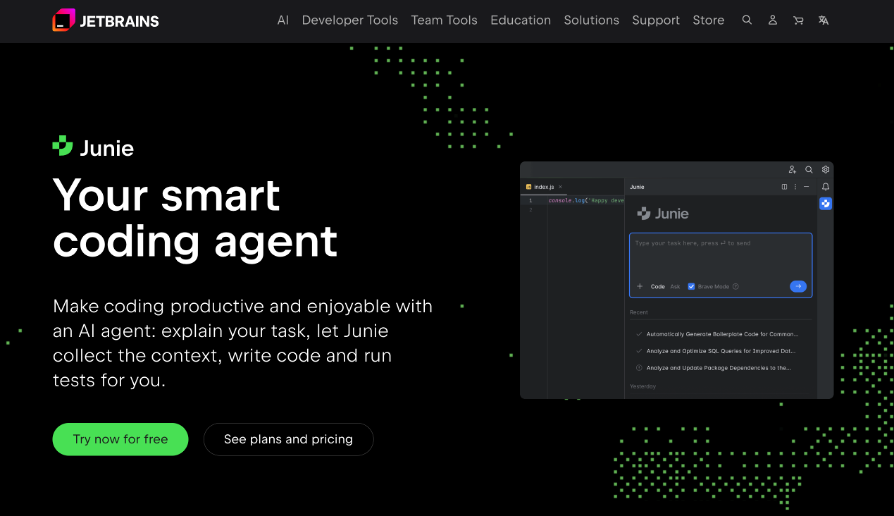Click the Junie panel title label
The image size is (894, 516).
(x=637, y=187)
